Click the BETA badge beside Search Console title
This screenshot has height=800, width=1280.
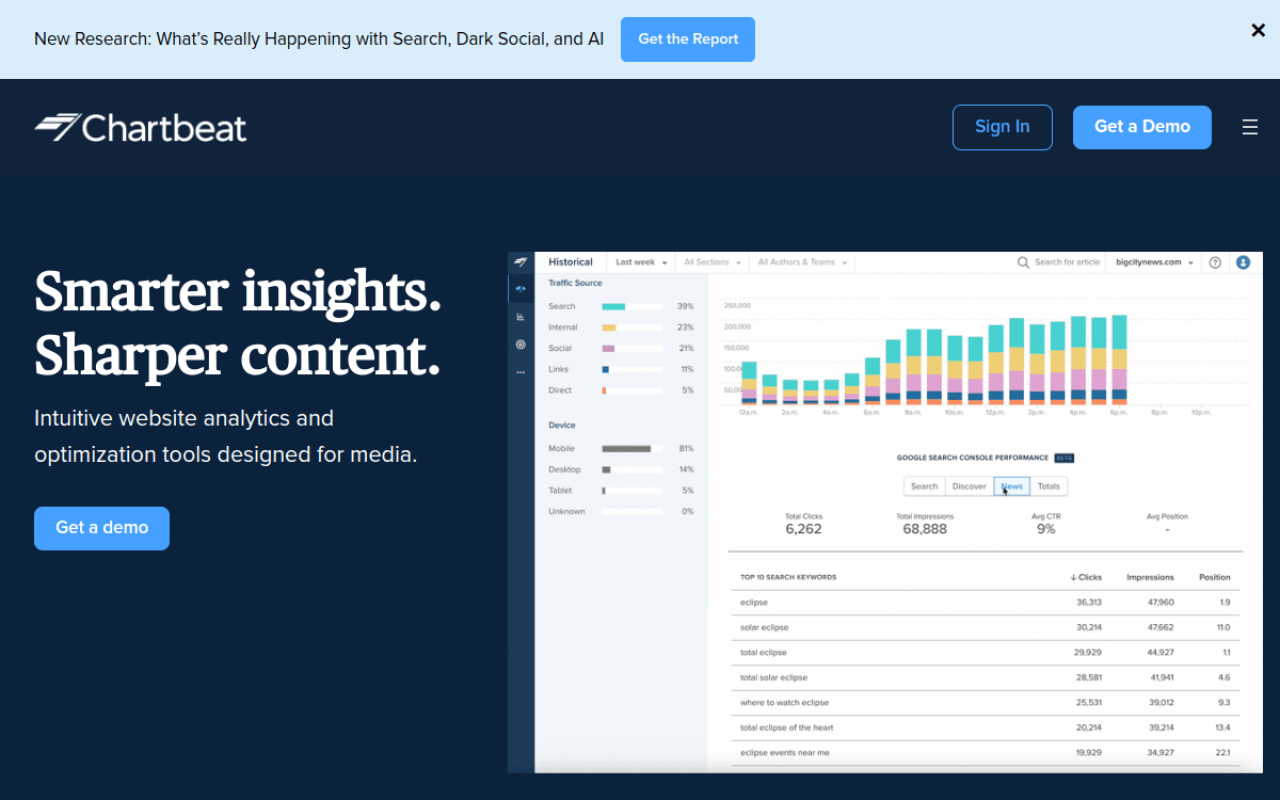click(1064, 458)
